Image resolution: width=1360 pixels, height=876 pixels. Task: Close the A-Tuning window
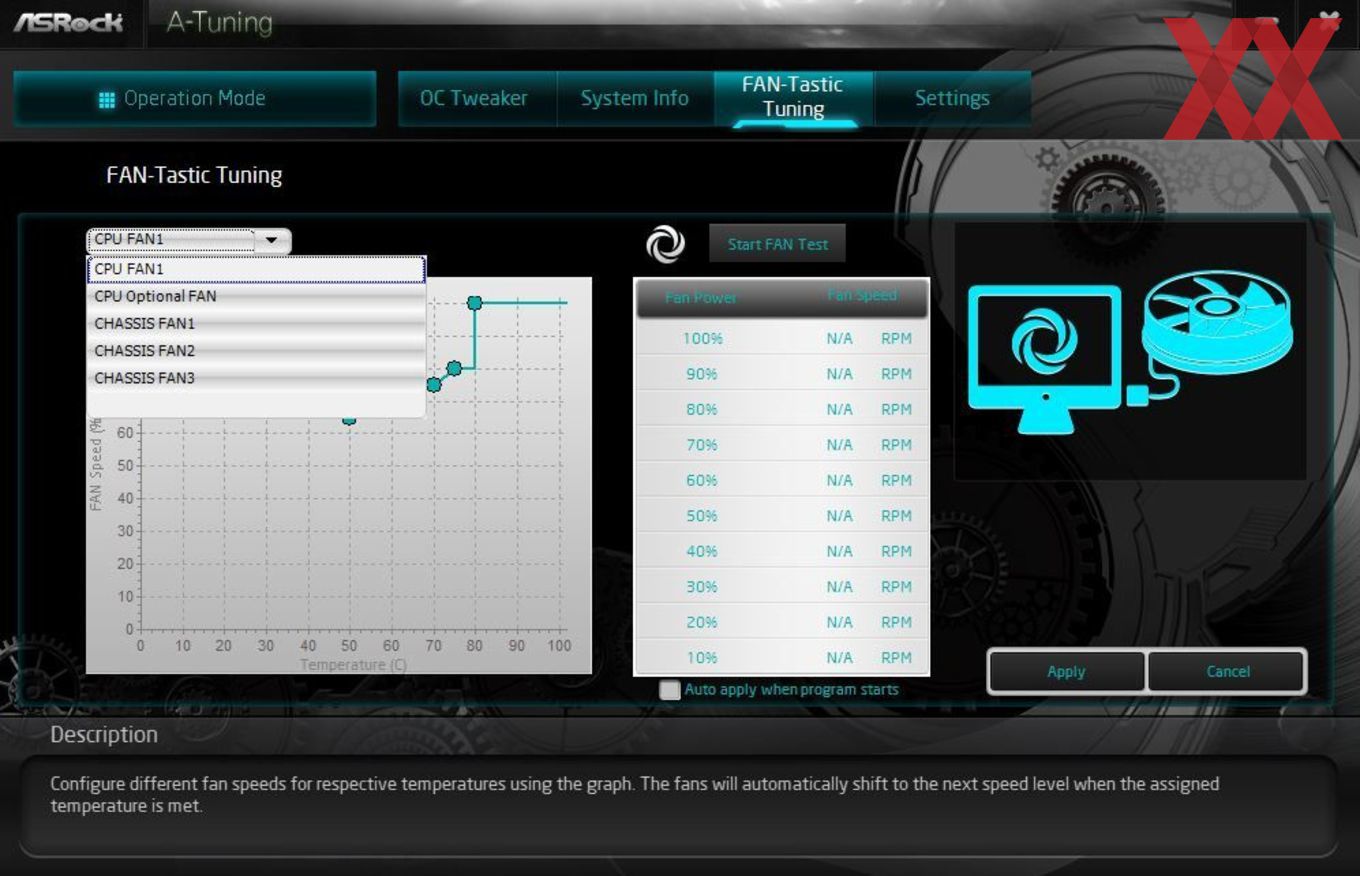click(1329, 19)
